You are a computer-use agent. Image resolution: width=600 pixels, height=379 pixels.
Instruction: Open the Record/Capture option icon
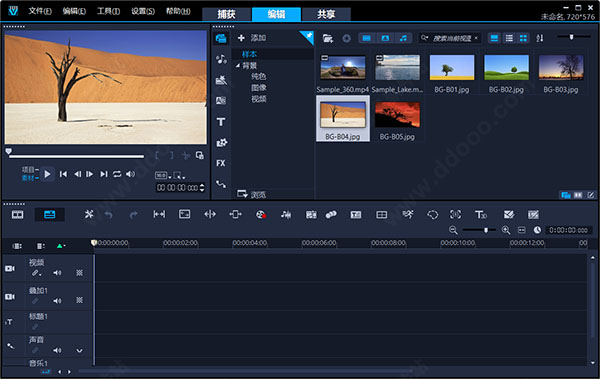point(261,215)
